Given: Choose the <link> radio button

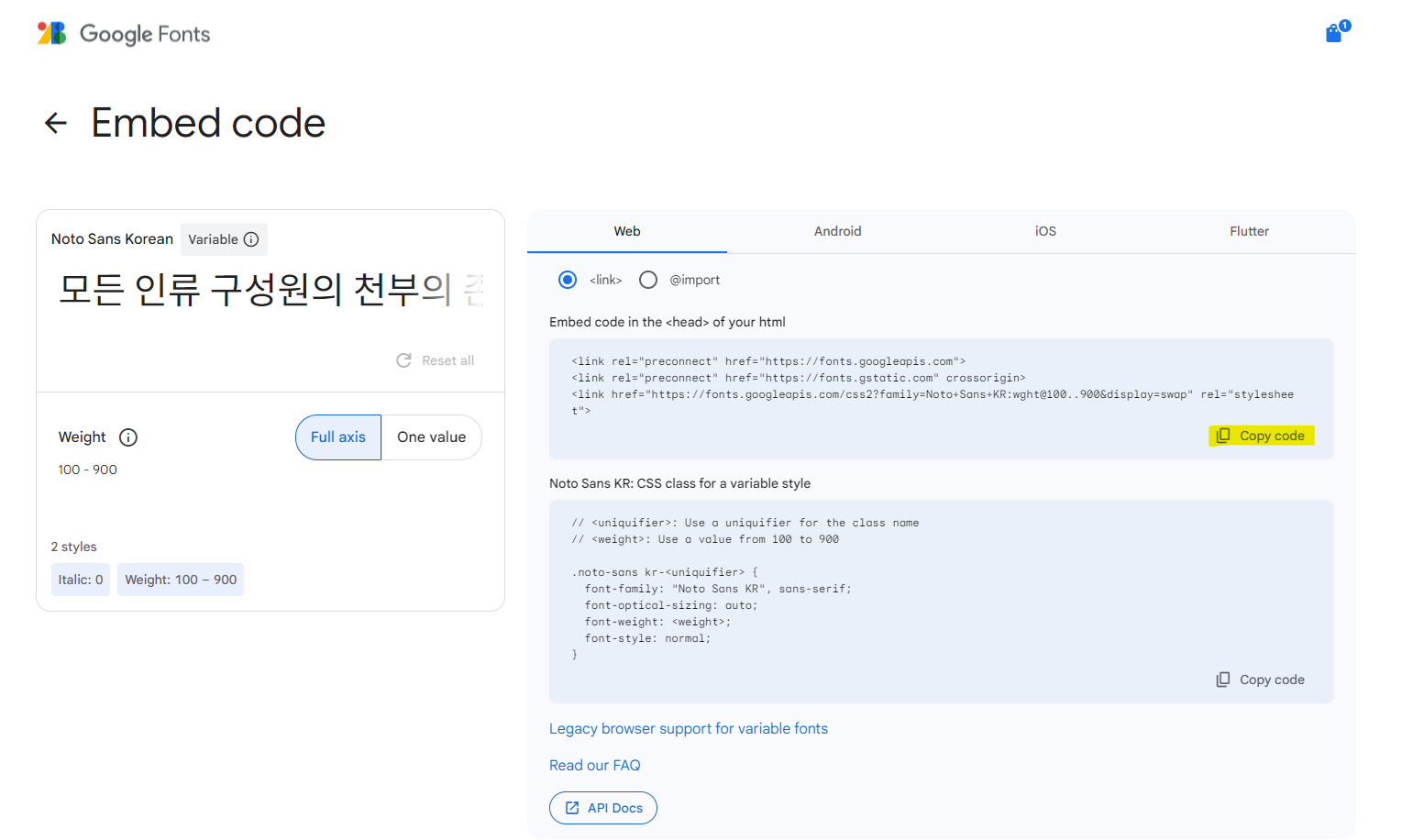Looking at the screenshot, I should 568,280.
